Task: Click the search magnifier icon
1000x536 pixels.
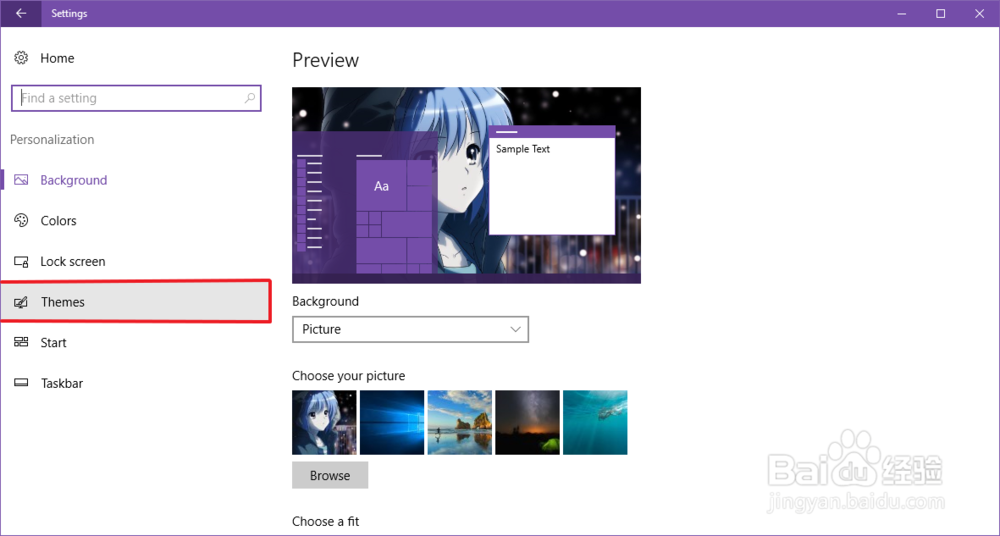Action: (249, 98)
